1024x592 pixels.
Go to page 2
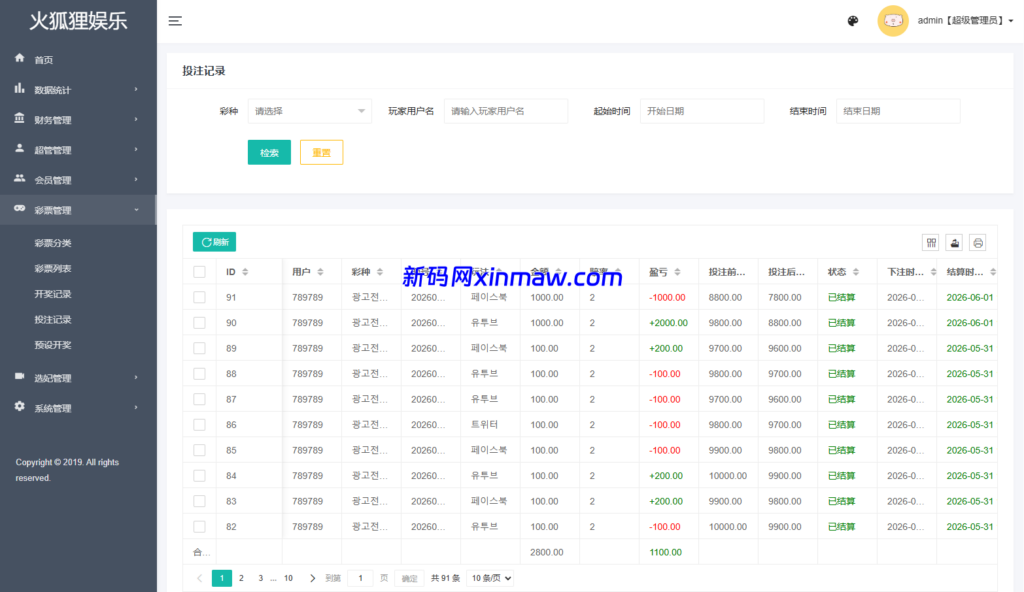(241, 578)
